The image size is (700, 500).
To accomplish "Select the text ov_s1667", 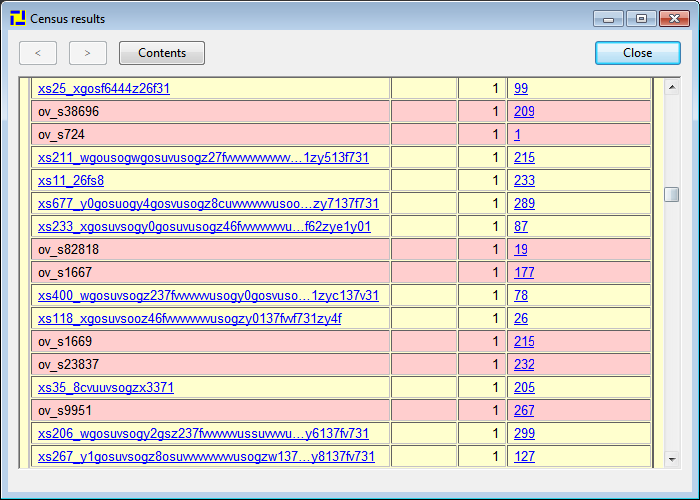I will coord(65,272).
